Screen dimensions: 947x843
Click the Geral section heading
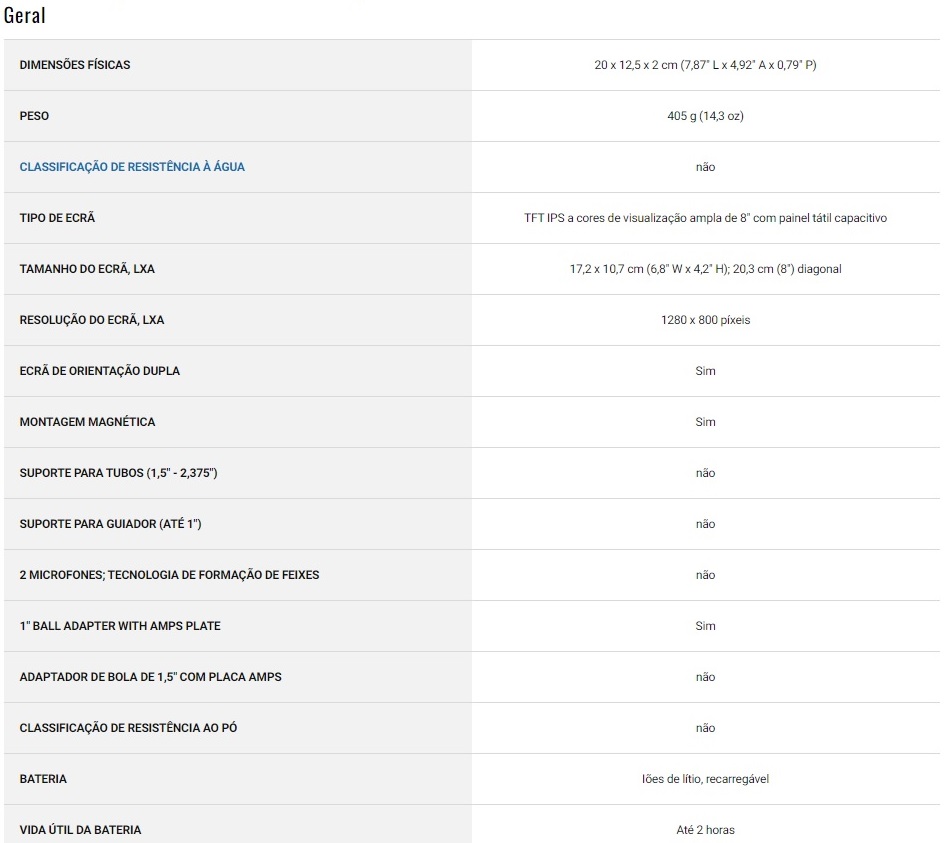[25, 15]
